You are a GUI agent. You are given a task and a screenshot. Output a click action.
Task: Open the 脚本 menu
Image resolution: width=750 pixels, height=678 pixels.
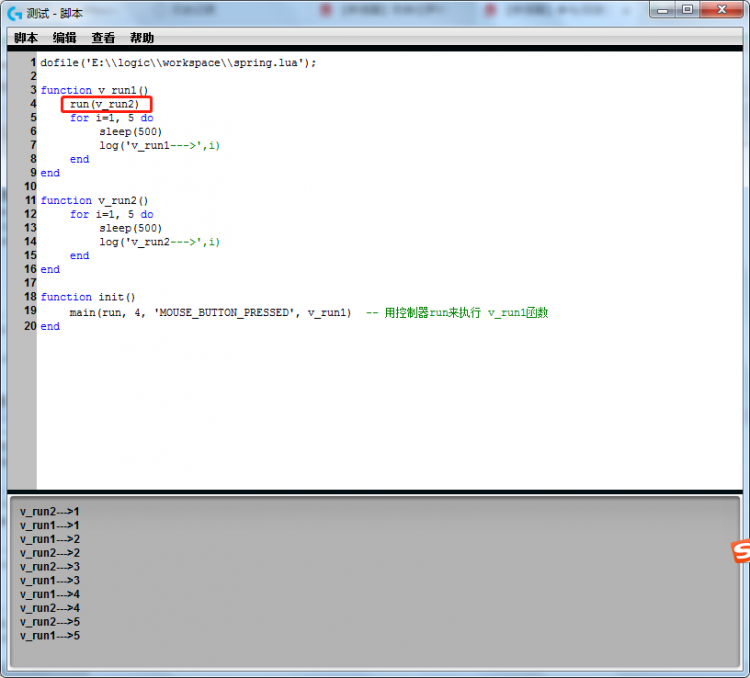26,38
